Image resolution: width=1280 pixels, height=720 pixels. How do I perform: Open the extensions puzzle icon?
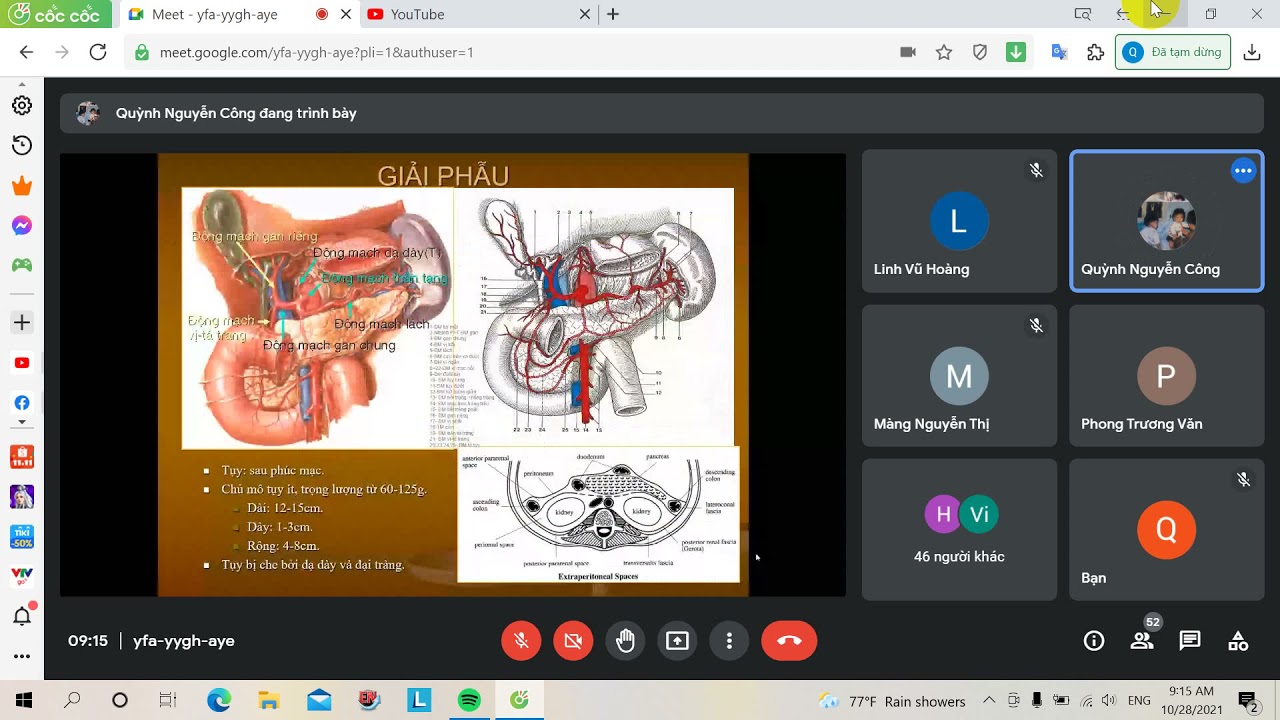1095,52
